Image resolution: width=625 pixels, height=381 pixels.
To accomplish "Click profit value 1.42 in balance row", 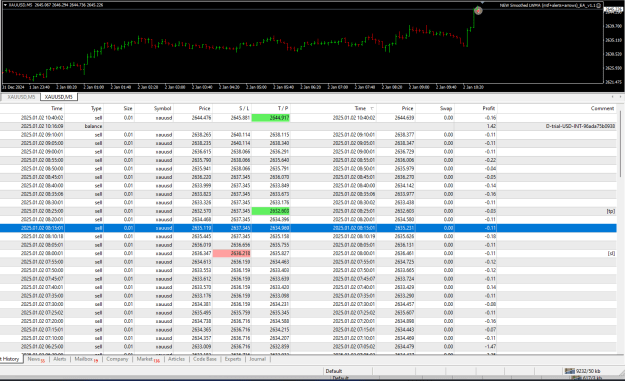I will click(x=491, y=126).
